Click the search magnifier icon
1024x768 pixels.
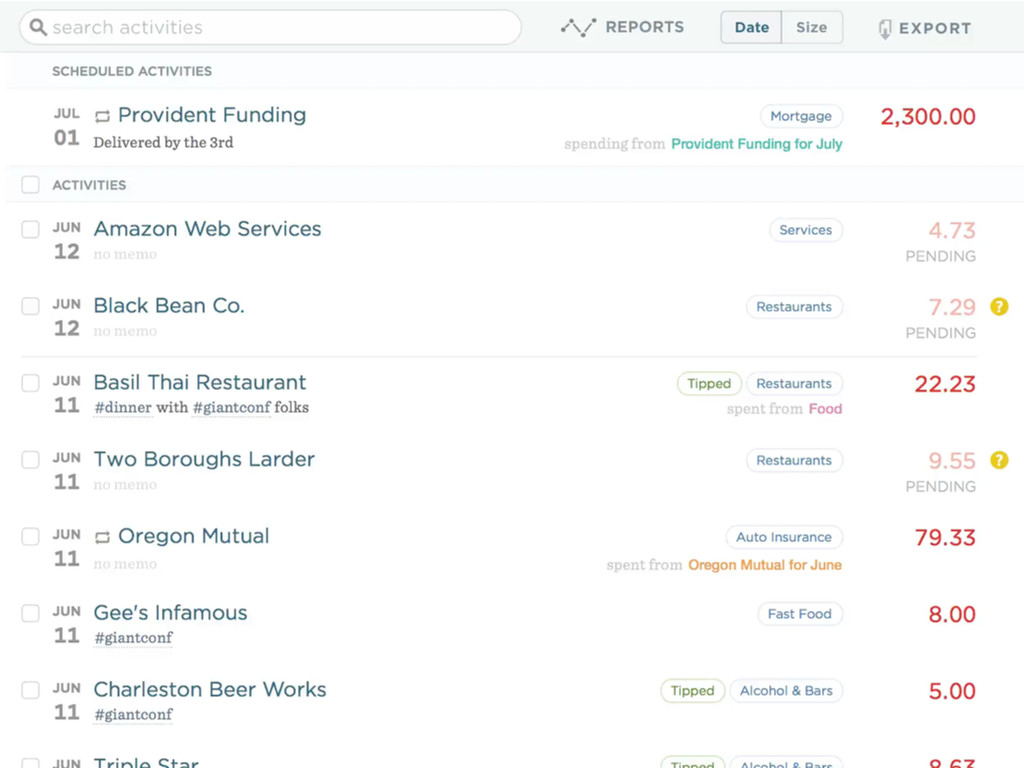click(x=39, y=27)
